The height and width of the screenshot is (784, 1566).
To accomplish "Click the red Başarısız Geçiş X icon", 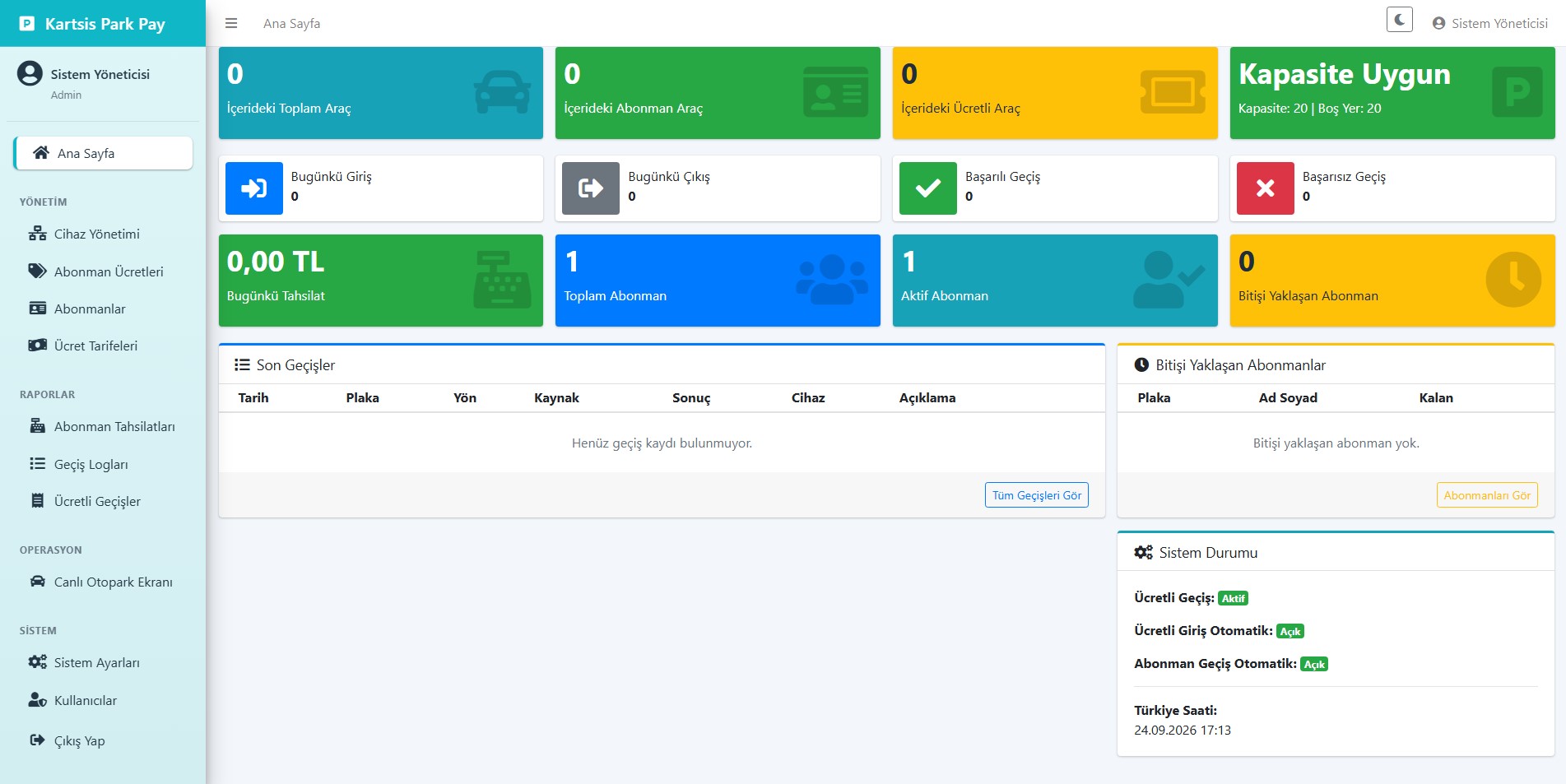I will point(1266,188).
